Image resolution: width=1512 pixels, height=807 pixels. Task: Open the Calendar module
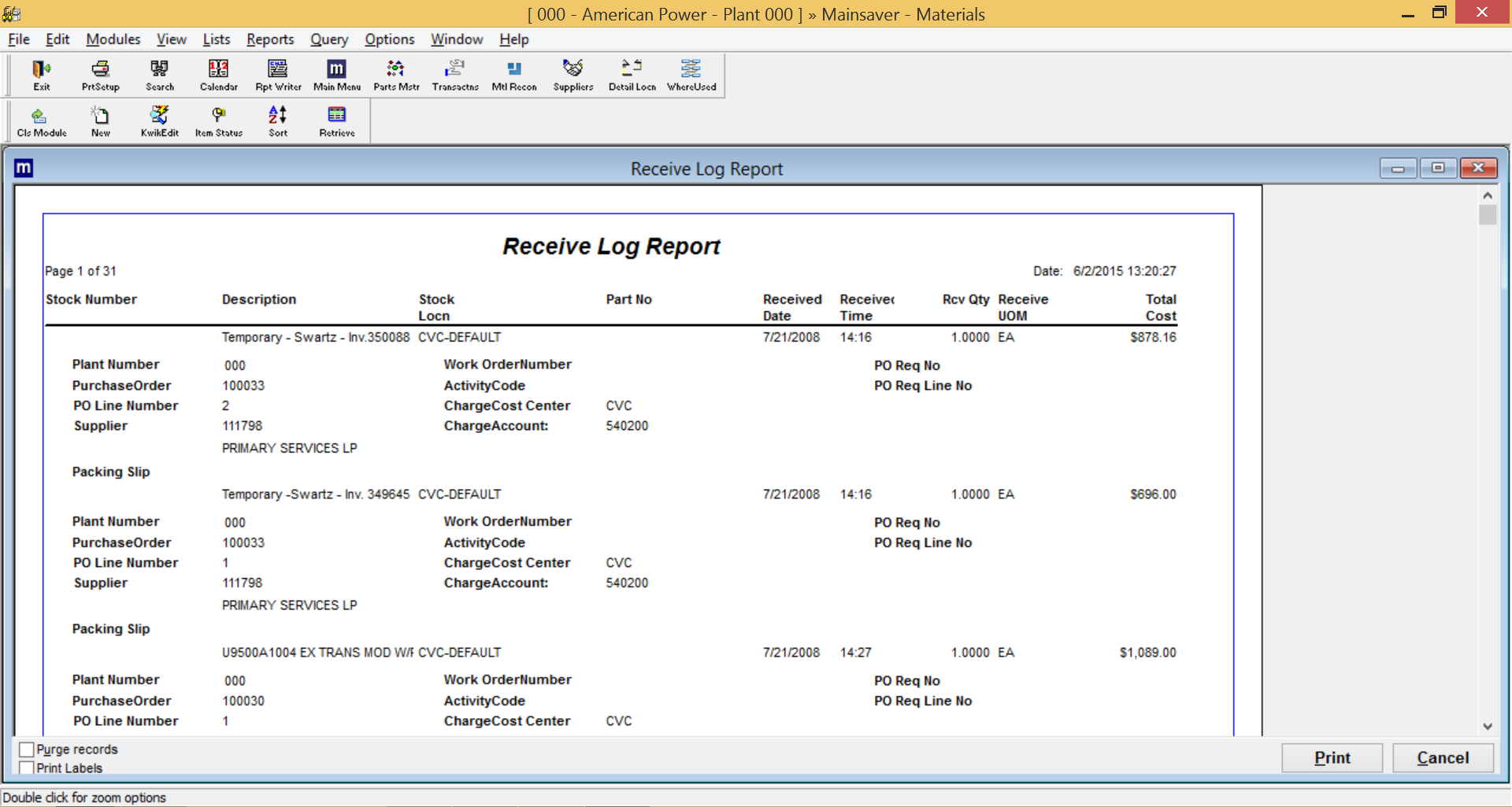click(x=218, y=75)
